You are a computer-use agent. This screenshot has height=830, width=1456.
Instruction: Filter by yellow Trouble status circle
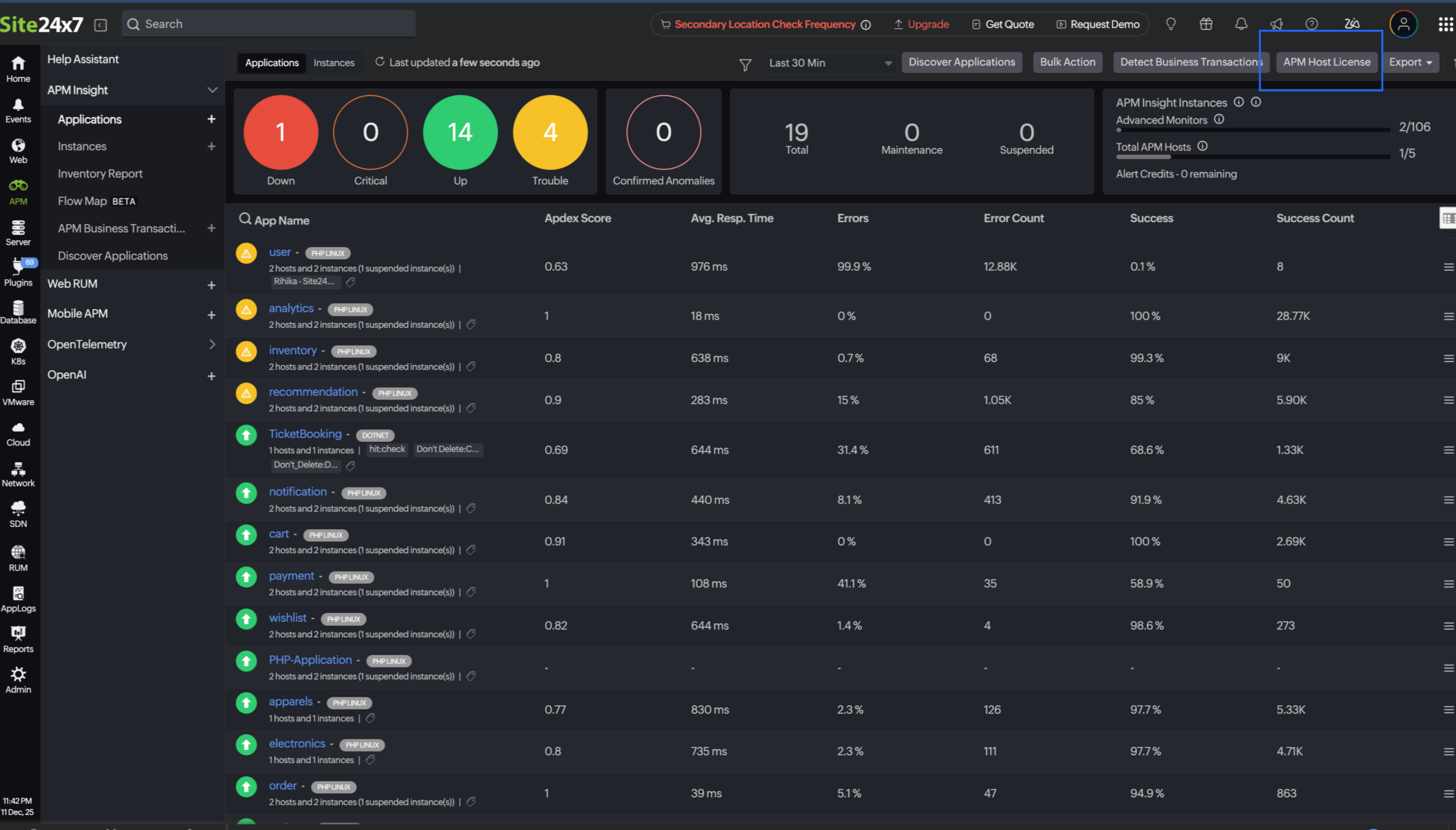[x=550, y=132]
